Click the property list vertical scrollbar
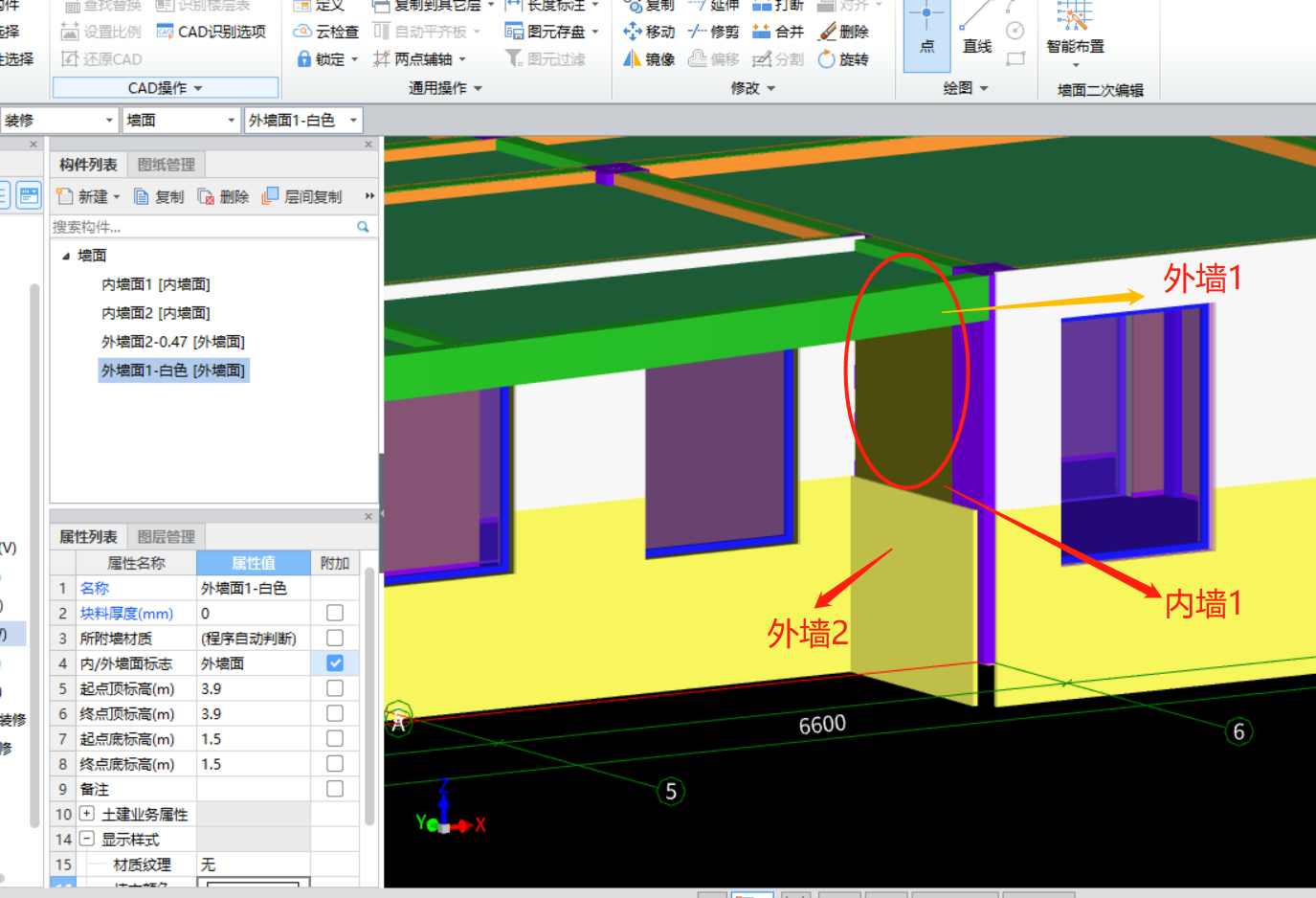 (369, 696)
